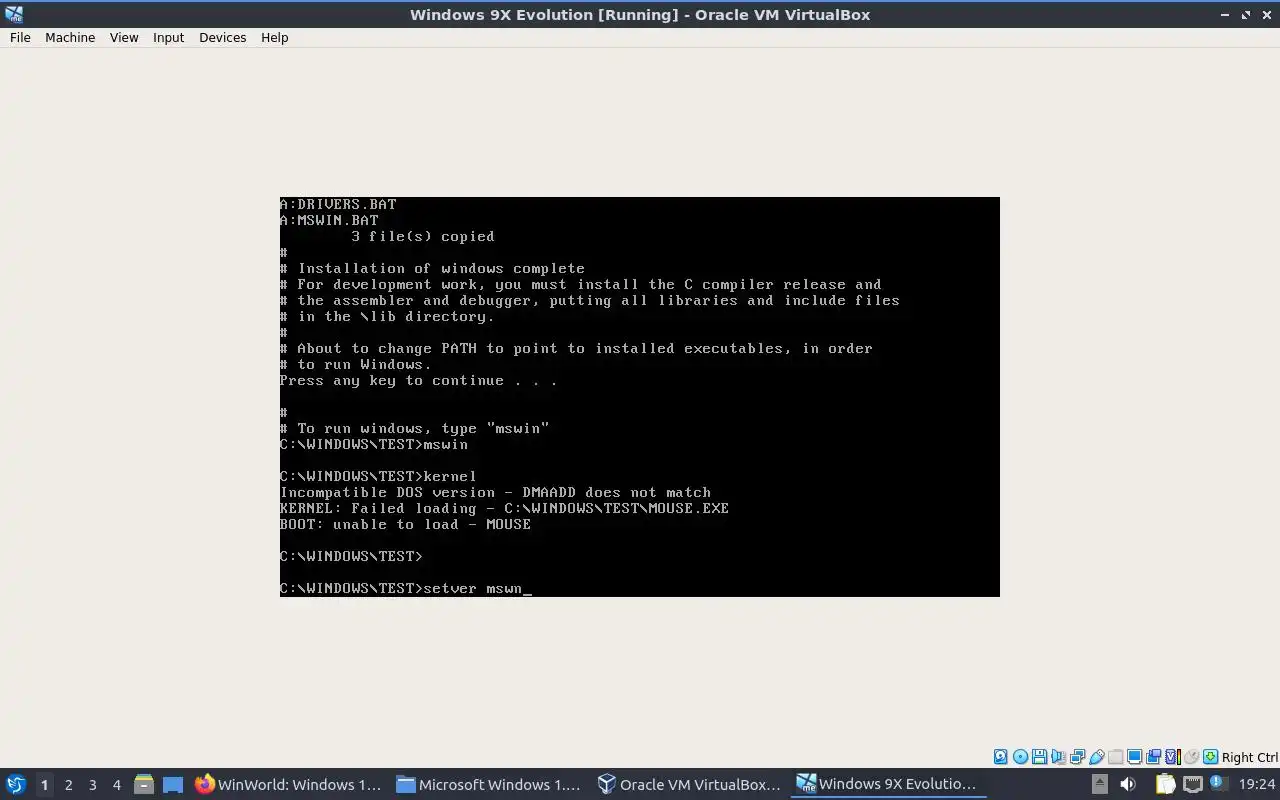This screenshot has width=1280, height=800.
Task: Click the keyboard capture host-key icon
Action: click(x=1211, y=757)
